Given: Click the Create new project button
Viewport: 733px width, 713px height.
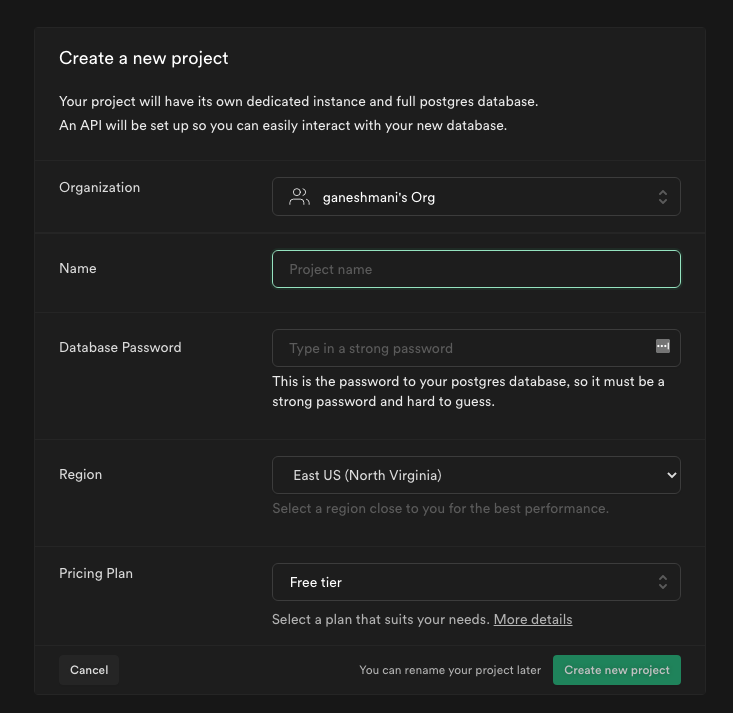Looking at the screenshot, I should (x=616, y=670).
